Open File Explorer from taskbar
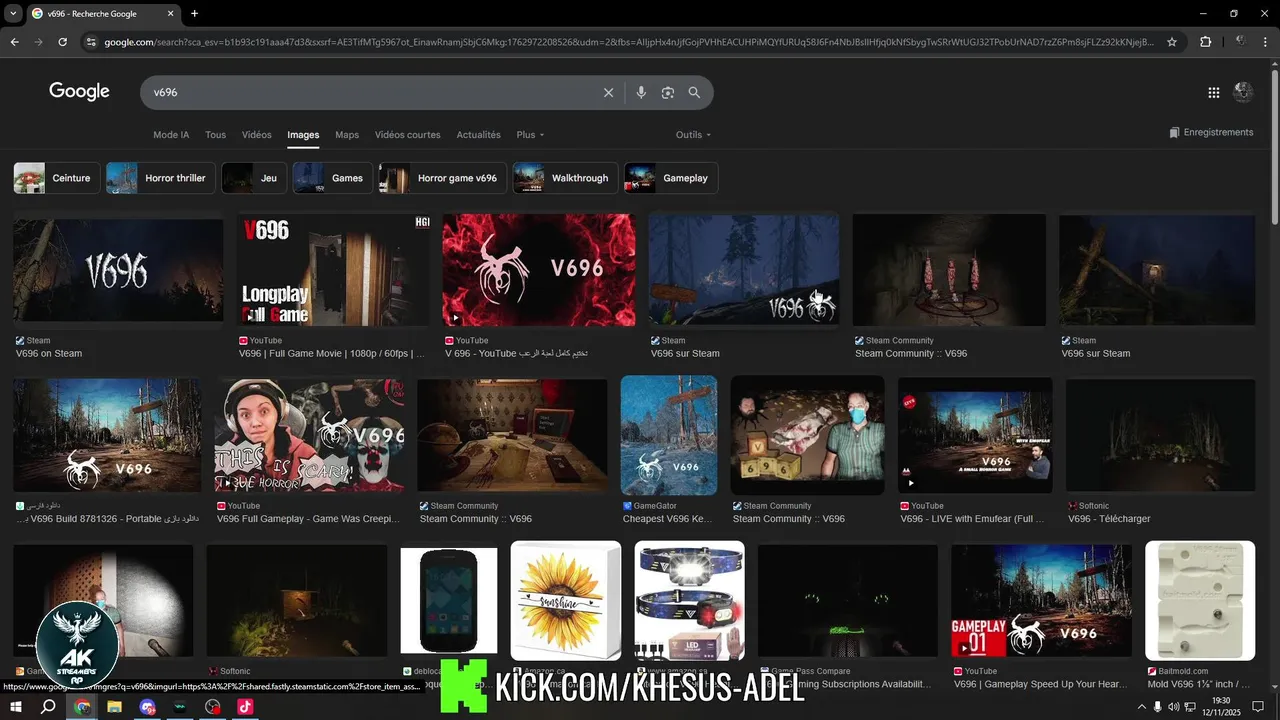The width and height of the screenshot is (1280, 720). pyautogui.click(x=114, y=706)
